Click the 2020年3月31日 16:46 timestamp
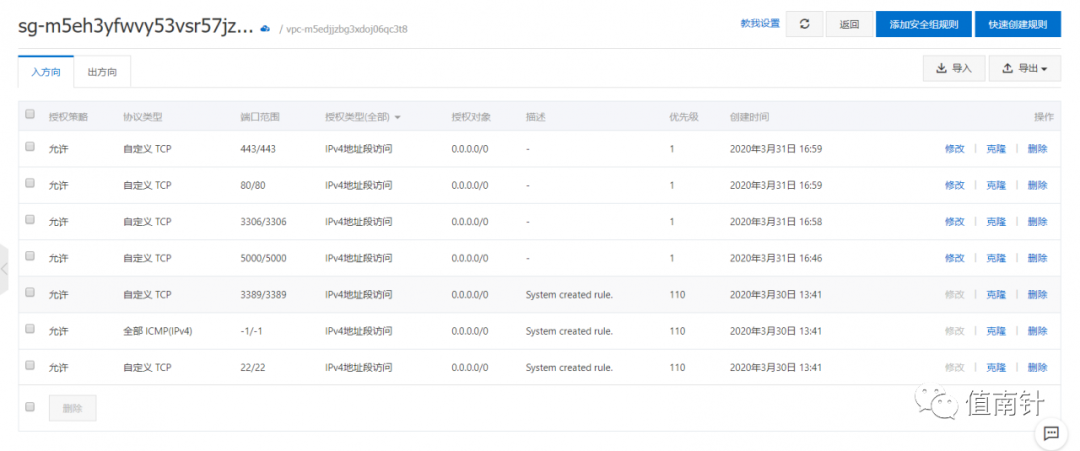1080x451 pixels. pos(776,258)
